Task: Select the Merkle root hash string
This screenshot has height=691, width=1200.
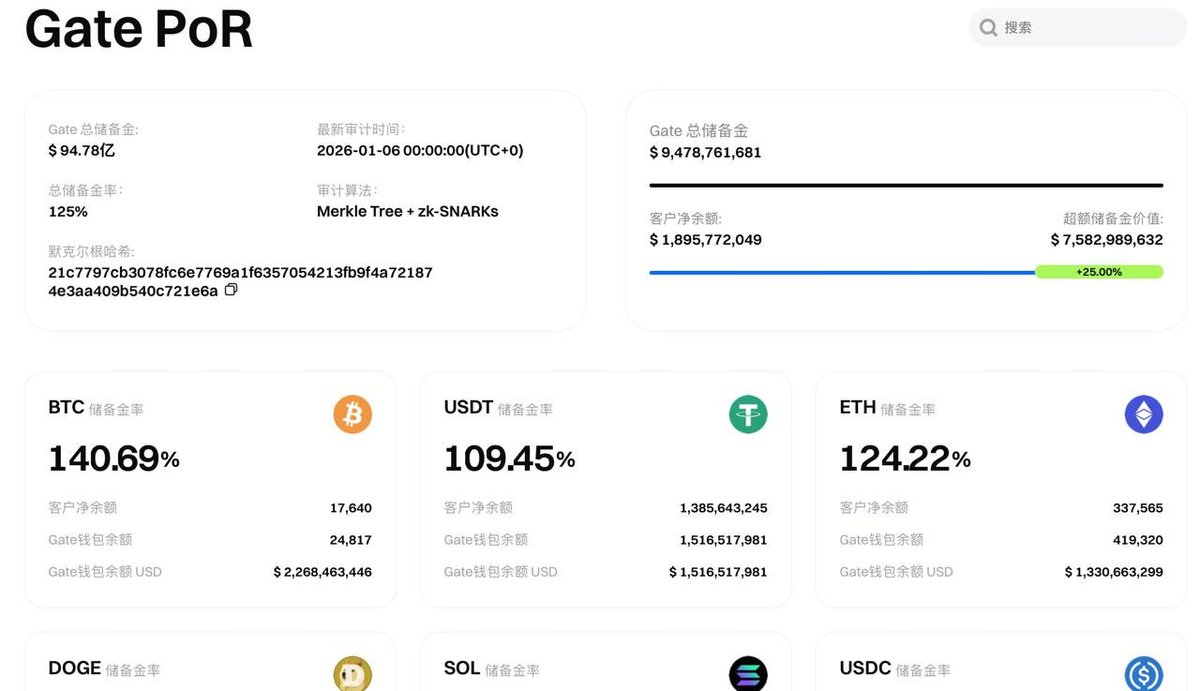Action: 240,281
